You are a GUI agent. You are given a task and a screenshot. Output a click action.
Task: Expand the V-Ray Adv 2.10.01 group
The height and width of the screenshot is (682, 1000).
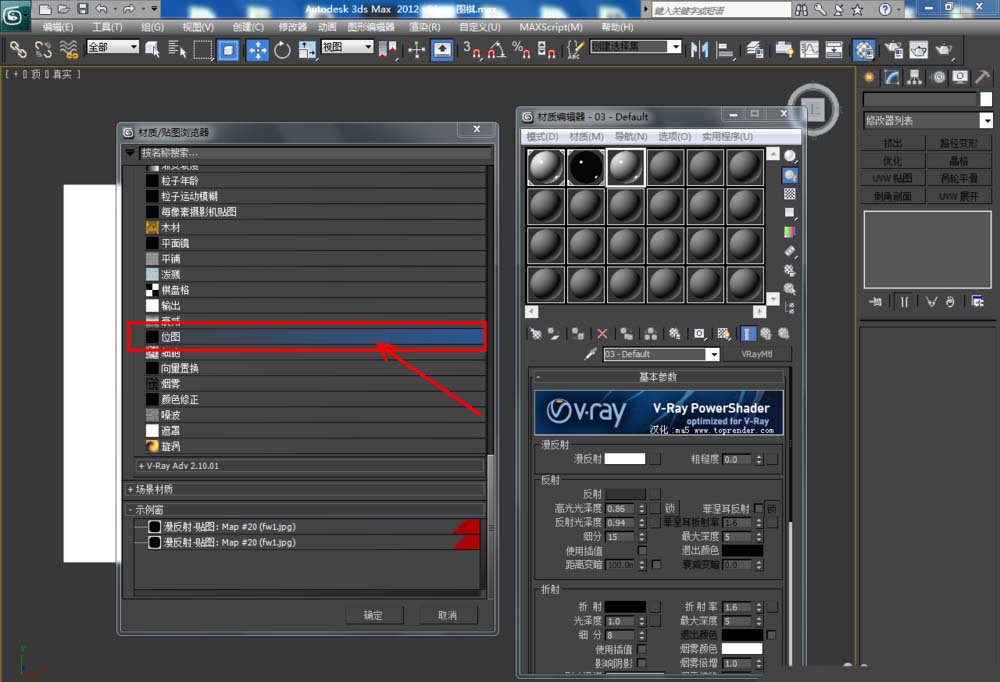pyautogui.click(x=310, y=466)
